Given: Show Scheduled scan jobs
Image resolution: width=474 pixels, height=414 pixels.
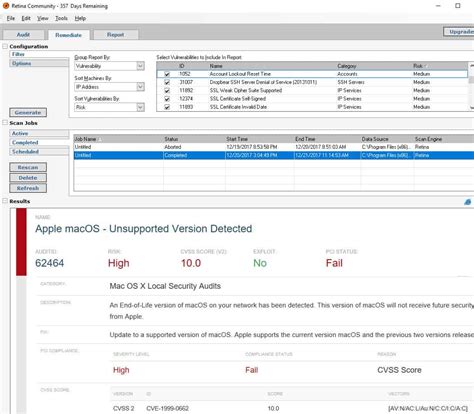Looking at the screenshot, I should (39, 152).
